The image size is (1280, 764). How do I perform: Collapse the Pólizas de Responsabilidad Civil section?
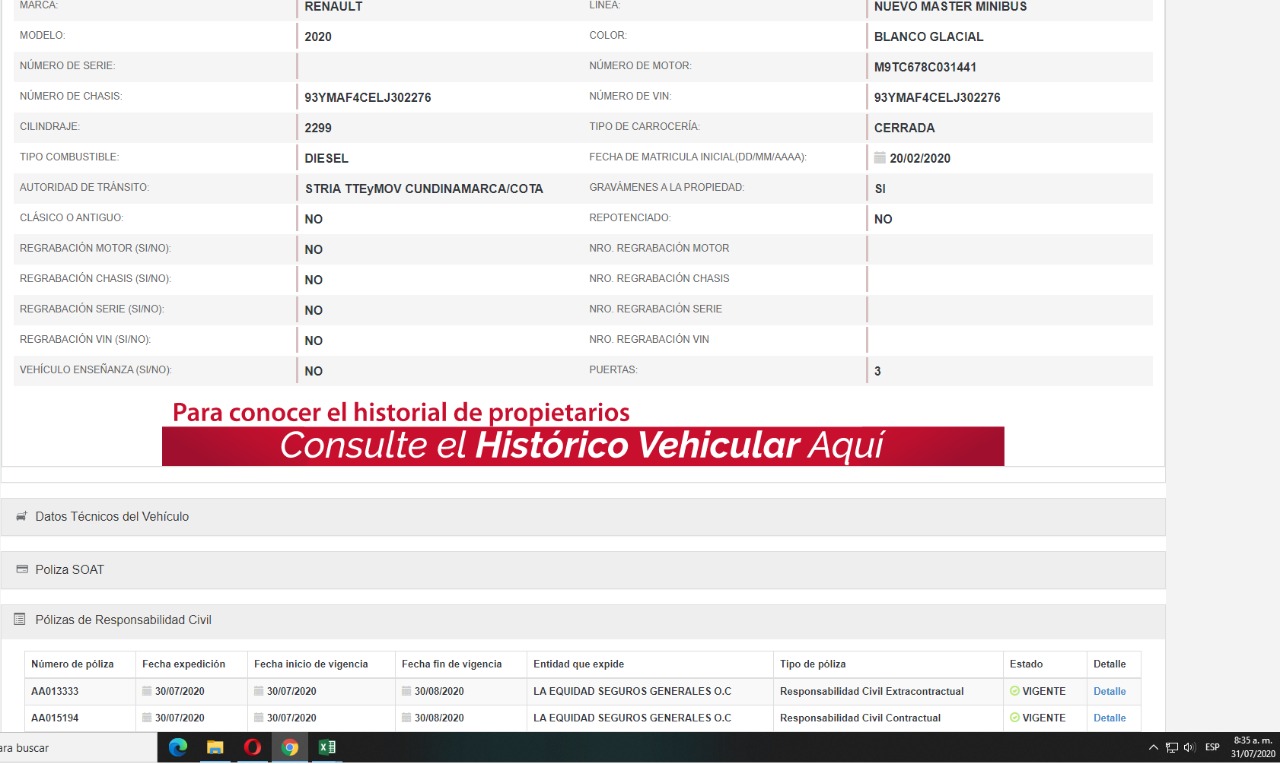tap(123, 620)
